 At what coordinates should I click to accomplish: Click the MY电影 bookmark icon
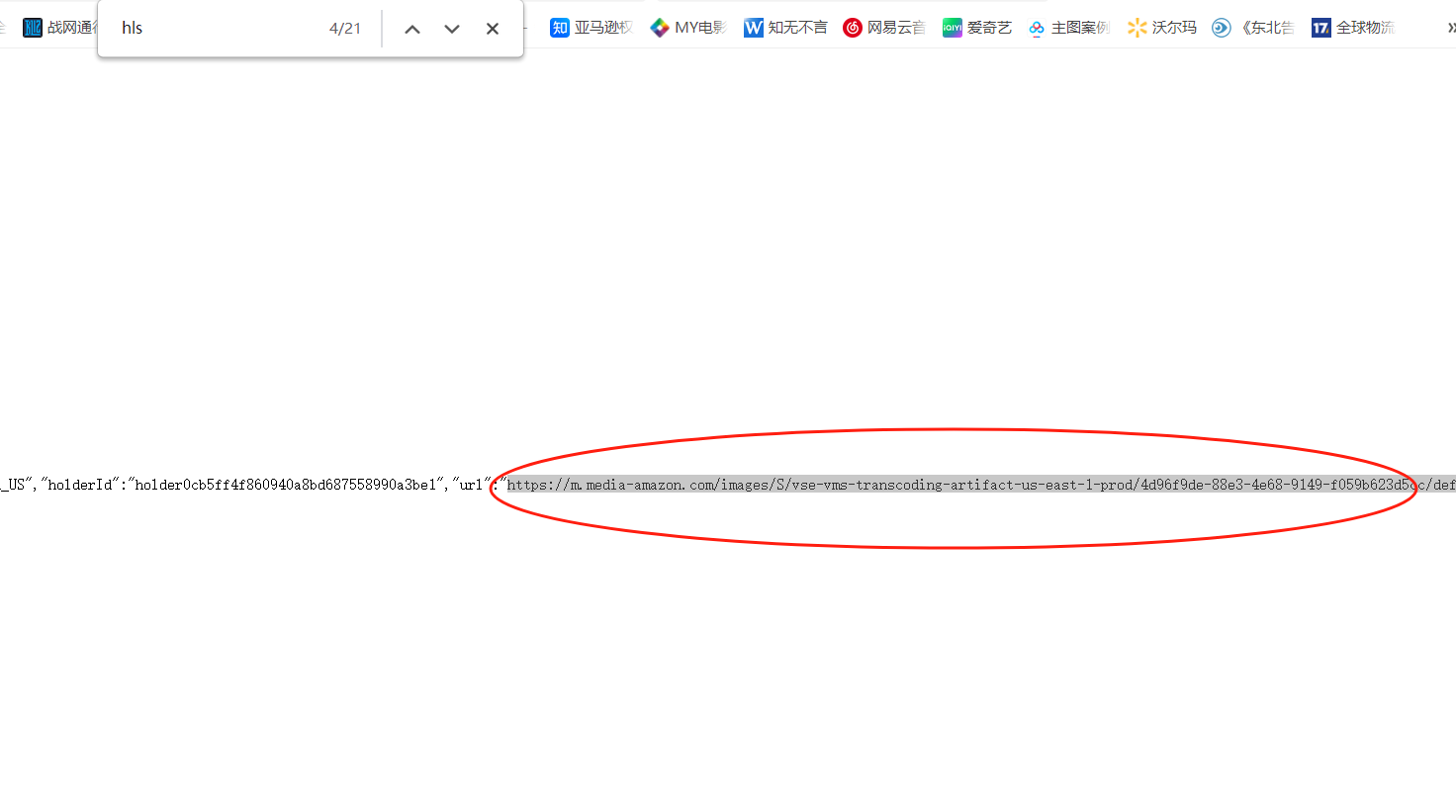coord(660,28)
